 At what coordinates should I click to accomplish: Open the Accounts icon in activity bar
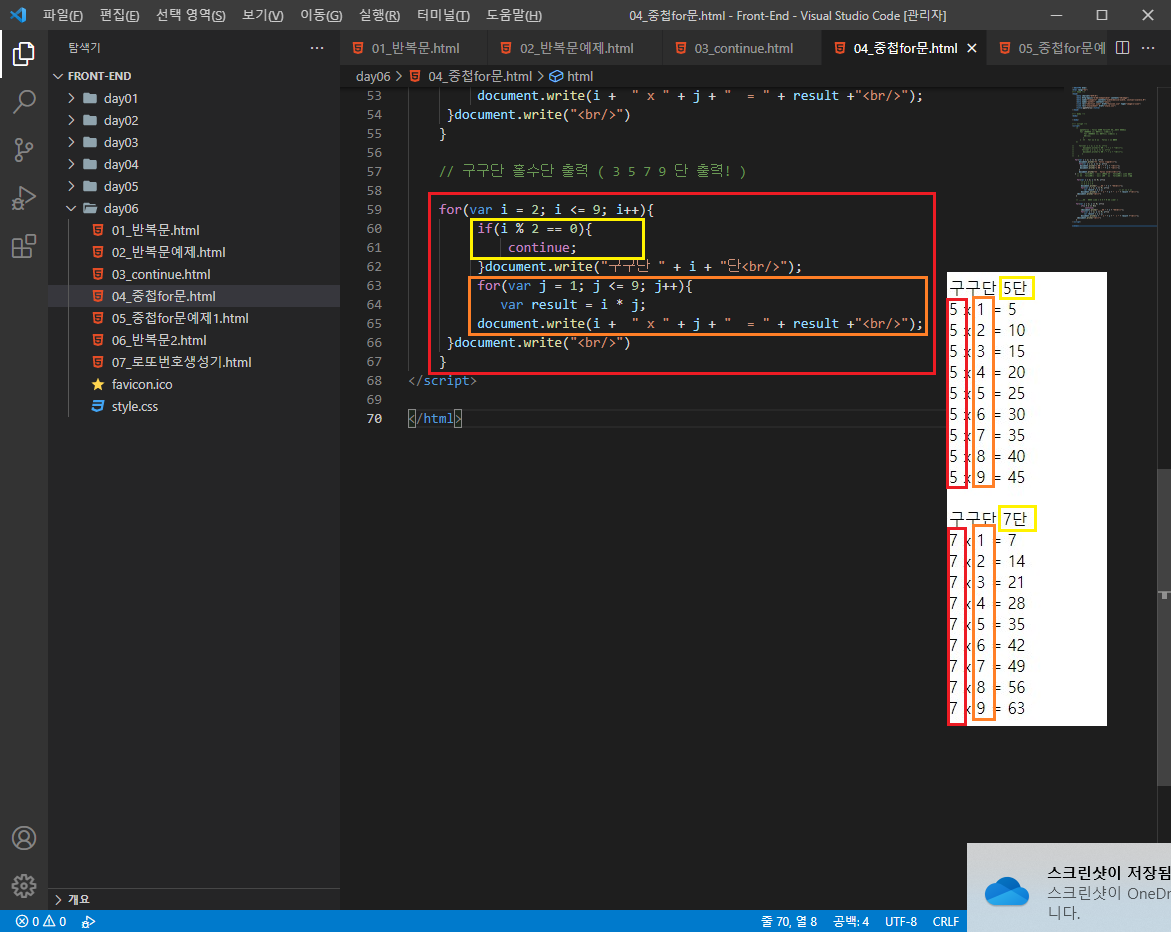24,838
